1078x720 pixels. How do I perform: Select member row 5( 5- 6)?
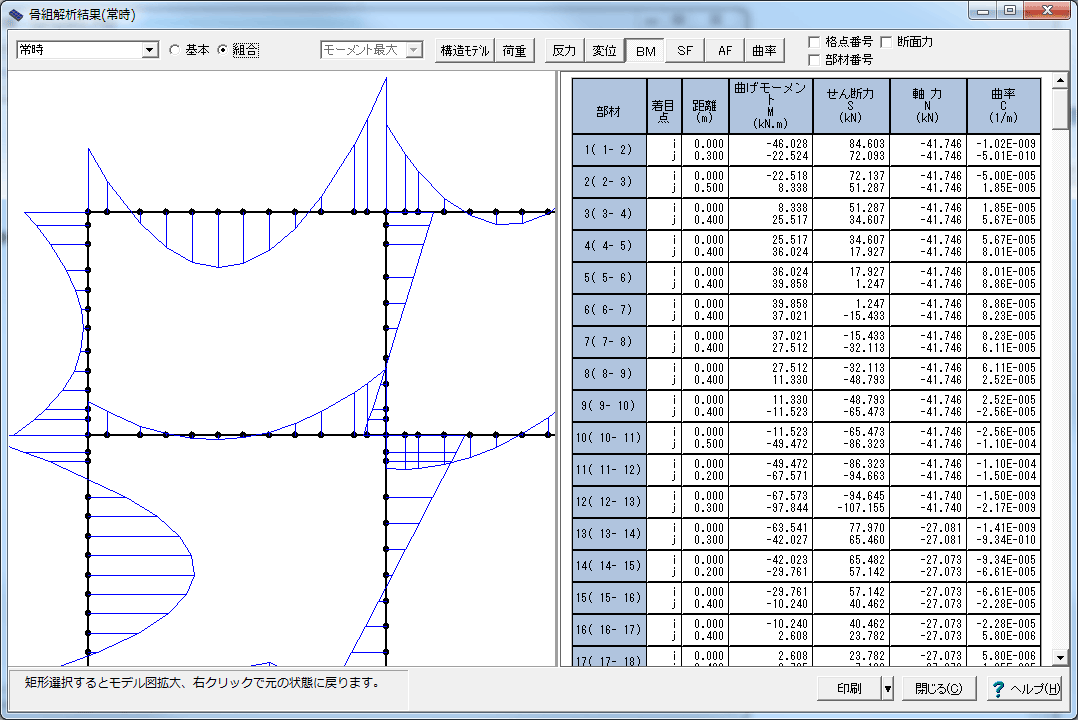(609, 278)
